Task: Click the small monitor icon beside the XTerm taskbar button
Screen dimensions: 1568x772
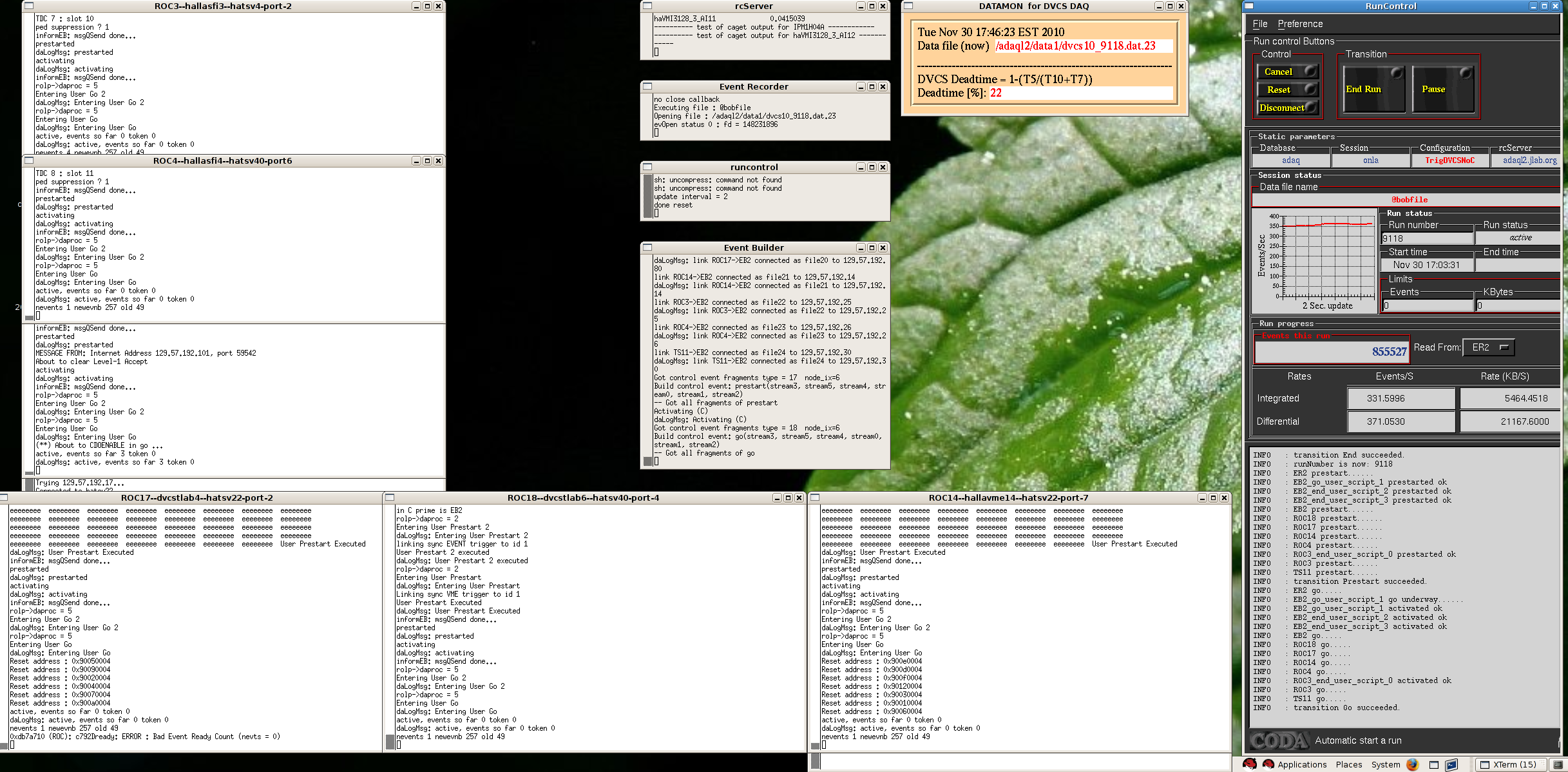Action: pyautogui.click(x=1558, y=765)
